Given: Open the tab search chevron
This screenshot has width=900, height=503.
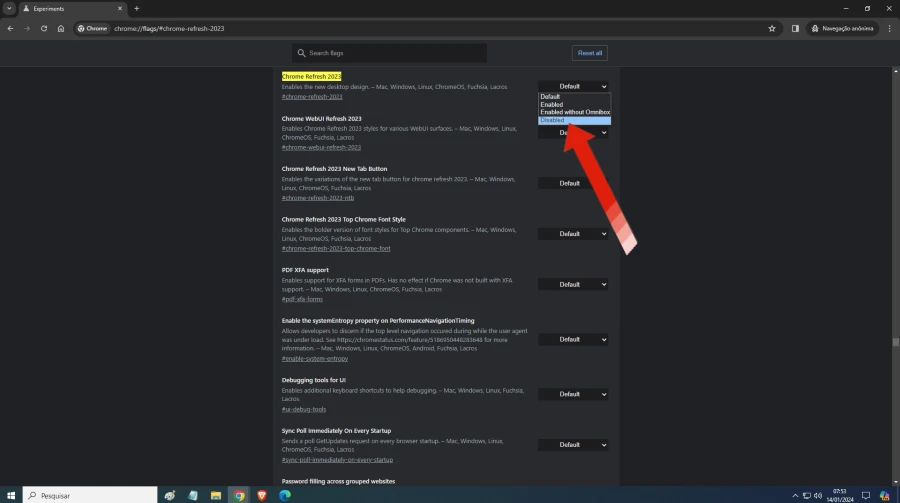Looking at the screenshot, I should pos(9,9).
